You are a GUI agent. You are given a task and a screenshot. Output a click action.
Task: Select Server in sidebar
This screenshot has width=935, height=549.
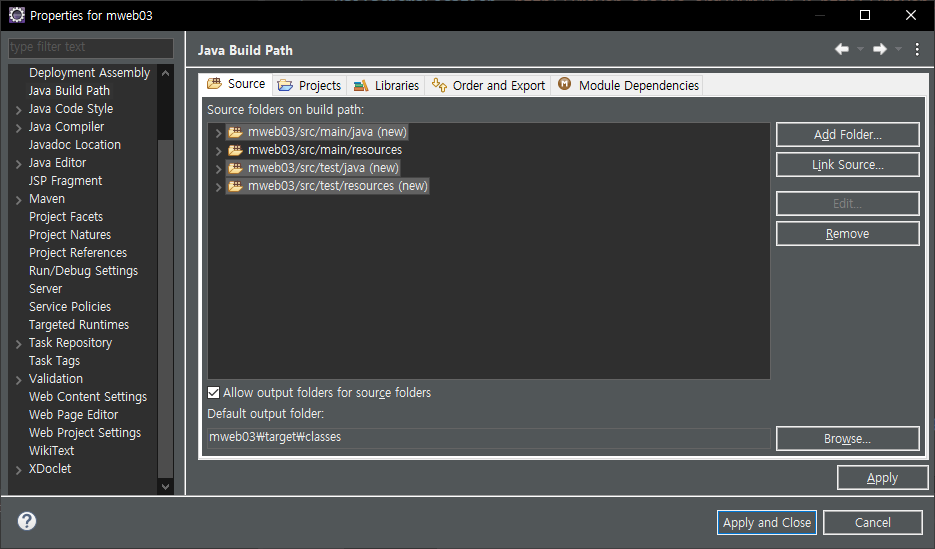[45, 289]
